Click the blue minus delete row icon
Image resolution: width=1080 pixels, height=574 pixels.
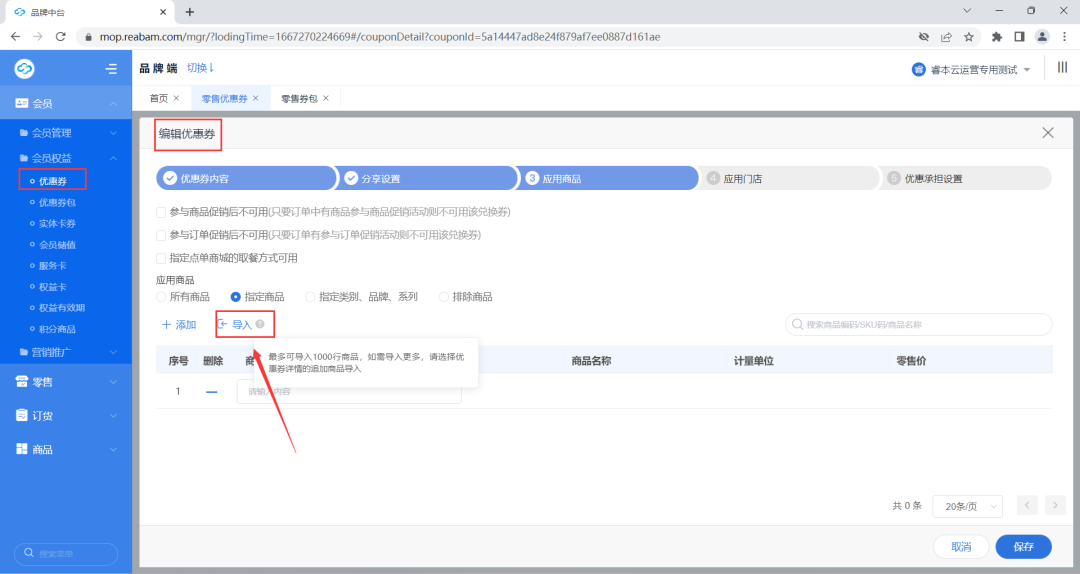[212, 392]
